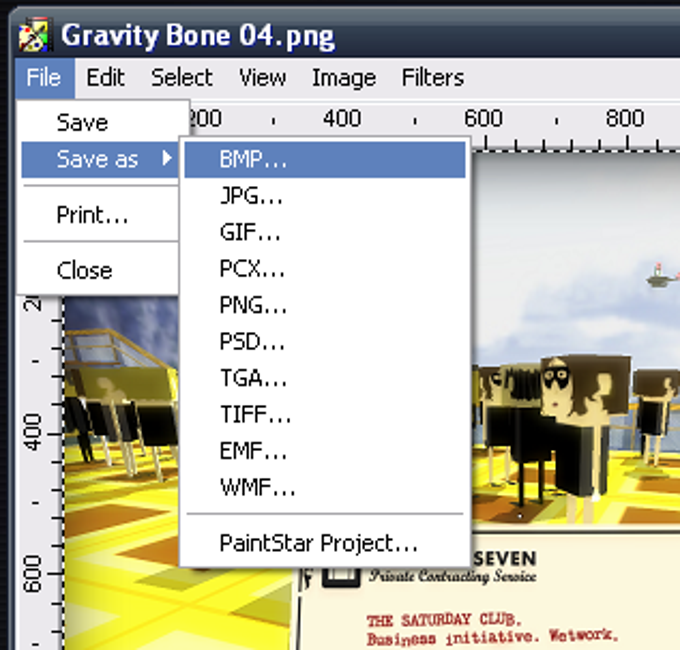Click the 600 mark on vertical ruler
This screenshot has width=680, height=650.
33,574
